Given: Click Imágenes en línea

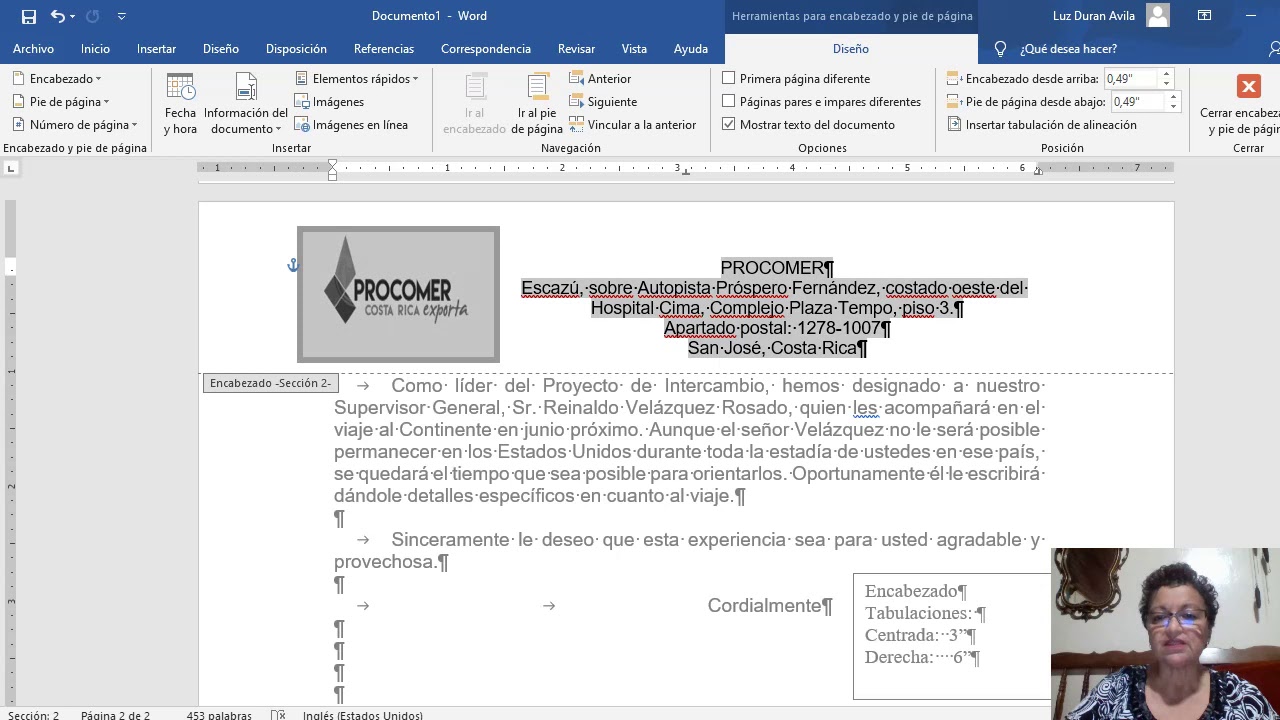Looking at the screenshot, I should 351,125.
